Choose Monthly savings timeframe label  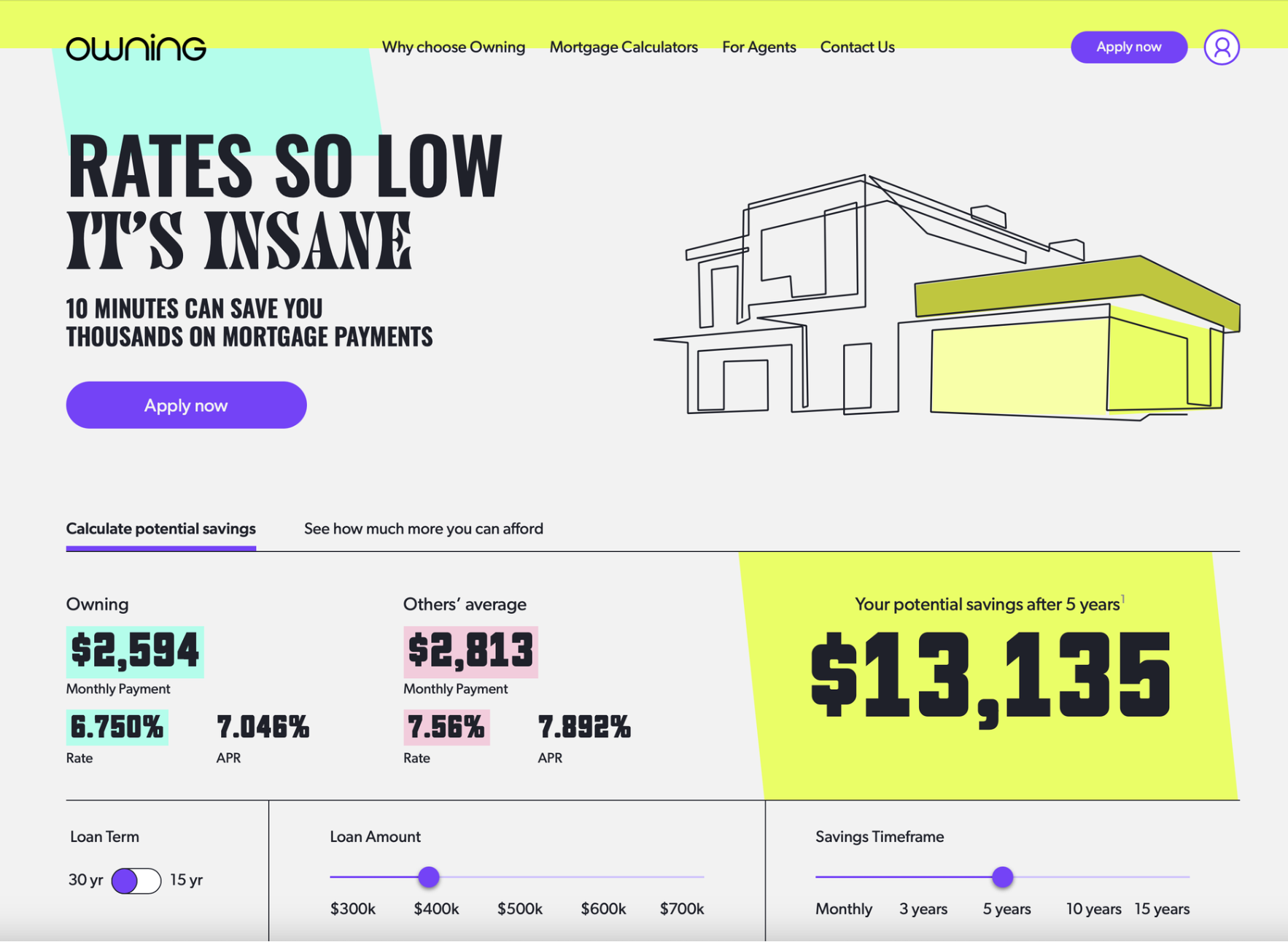pyautogui.click(x=844, y=909)
